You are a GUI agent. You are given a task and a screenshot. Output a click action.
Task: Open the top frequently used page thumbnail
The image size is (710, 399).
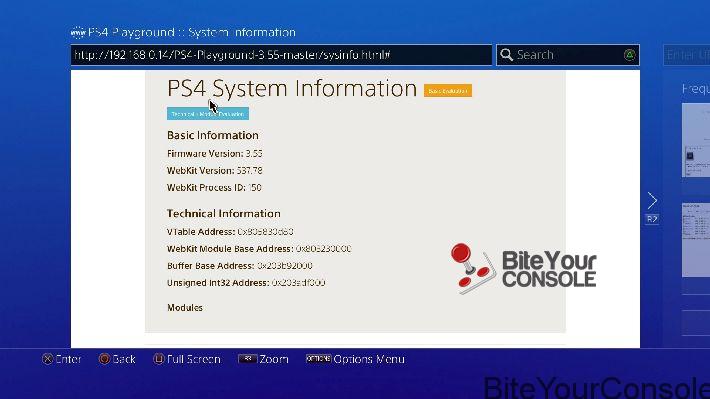[696, 140]
